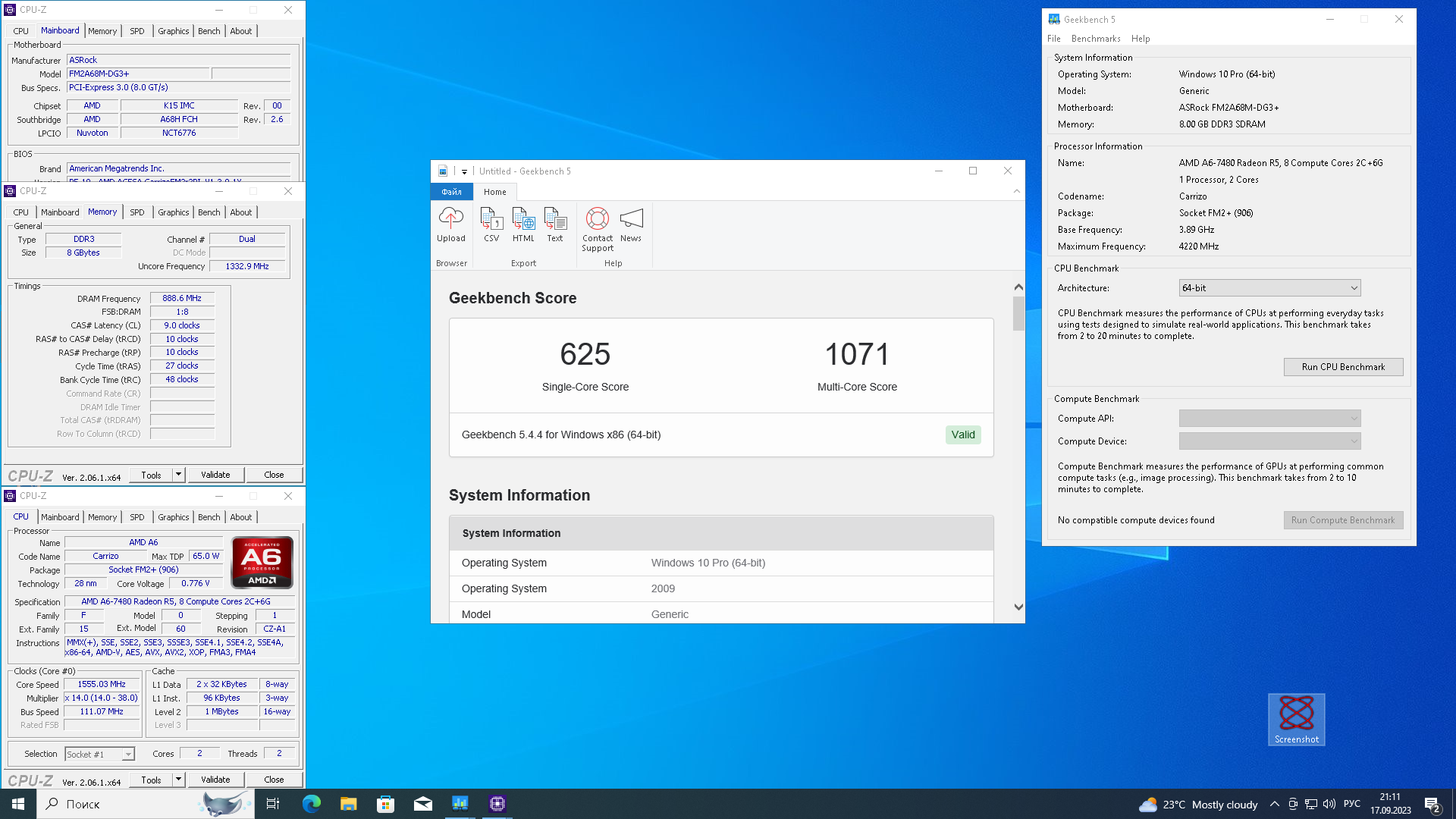Export results as HTML
The width and height of the screenshot is (1456, 819).
(523, 224)
